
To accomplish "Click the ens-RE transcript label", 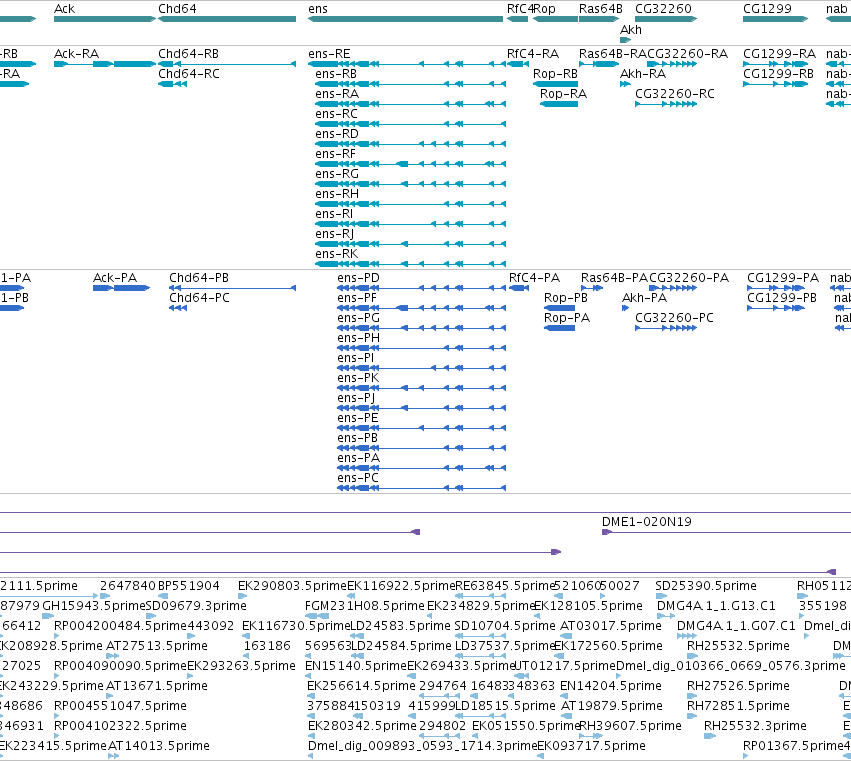I will tap(329, 54).
